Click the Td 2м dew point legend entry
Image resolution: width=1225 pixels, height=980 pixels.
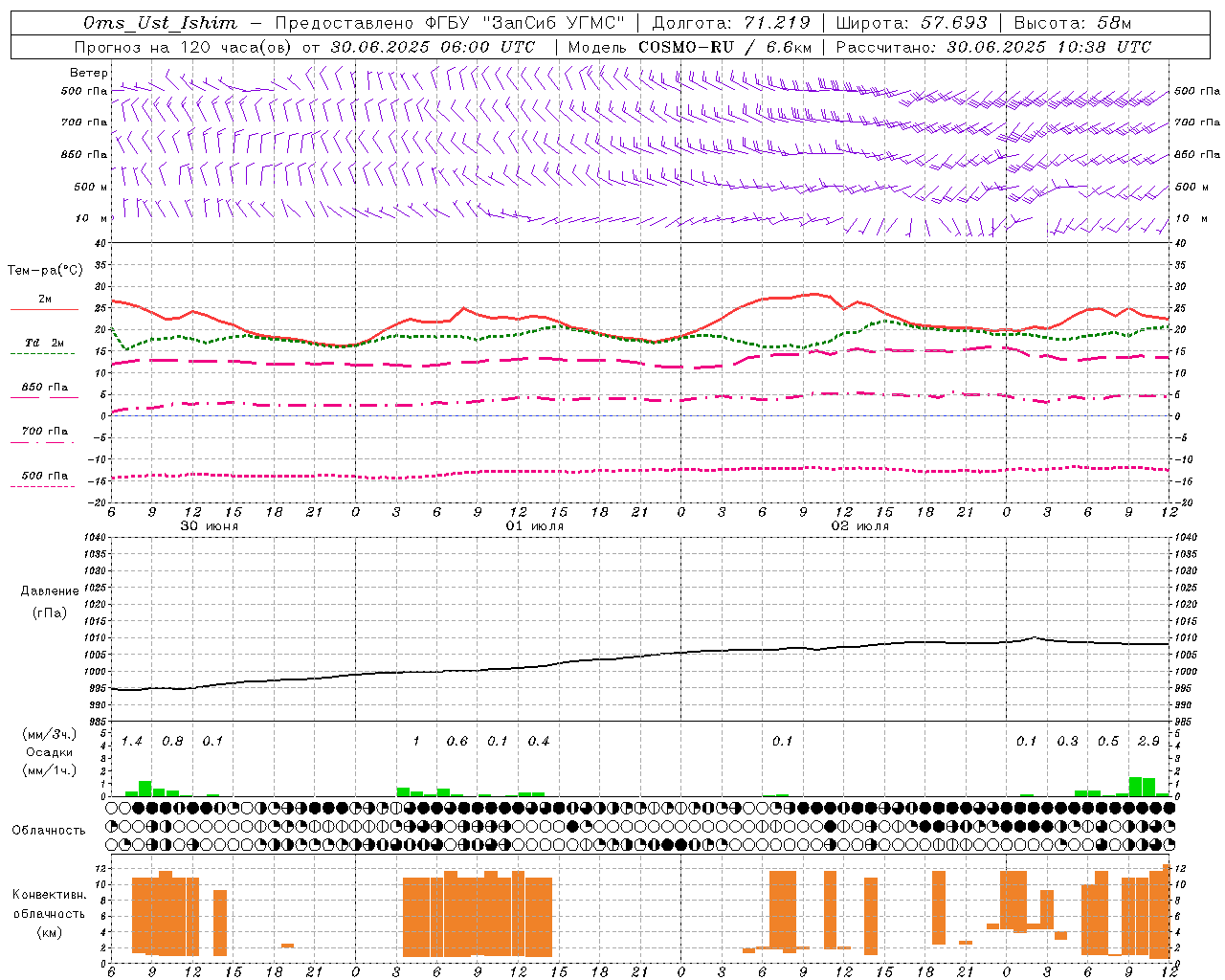click(44, 346)
